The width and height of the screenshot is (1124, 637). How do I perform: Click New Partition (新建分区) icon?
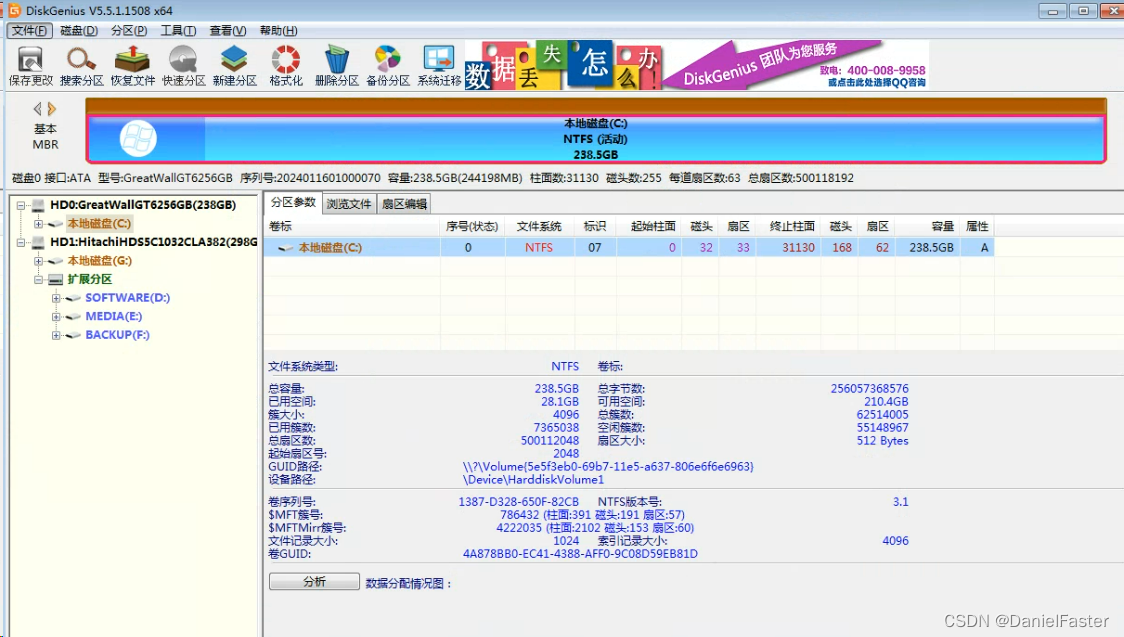pyautogui.click(x=234, y=66)
